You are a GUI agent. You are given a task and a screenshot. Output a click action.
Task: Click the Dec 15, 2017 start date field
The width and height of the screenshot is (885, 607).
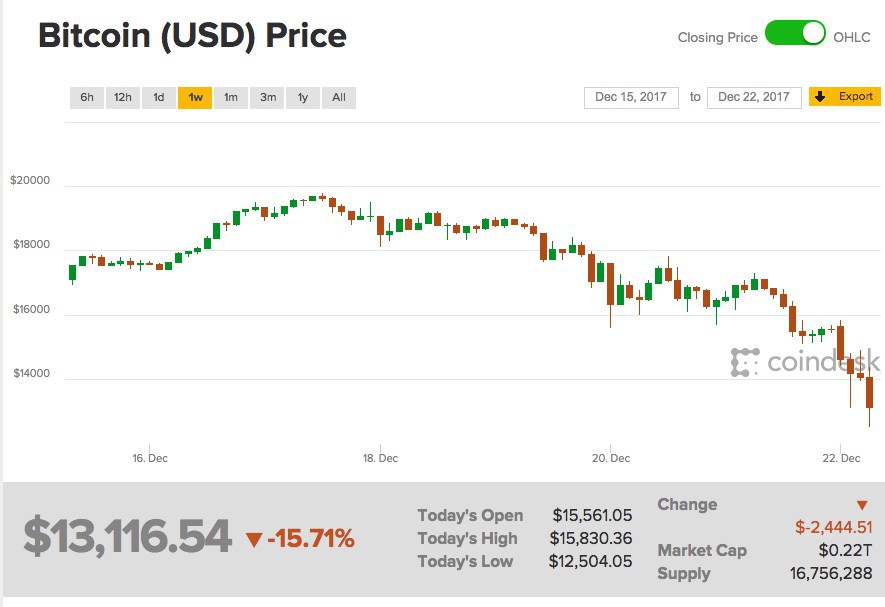tap(631, 97)
